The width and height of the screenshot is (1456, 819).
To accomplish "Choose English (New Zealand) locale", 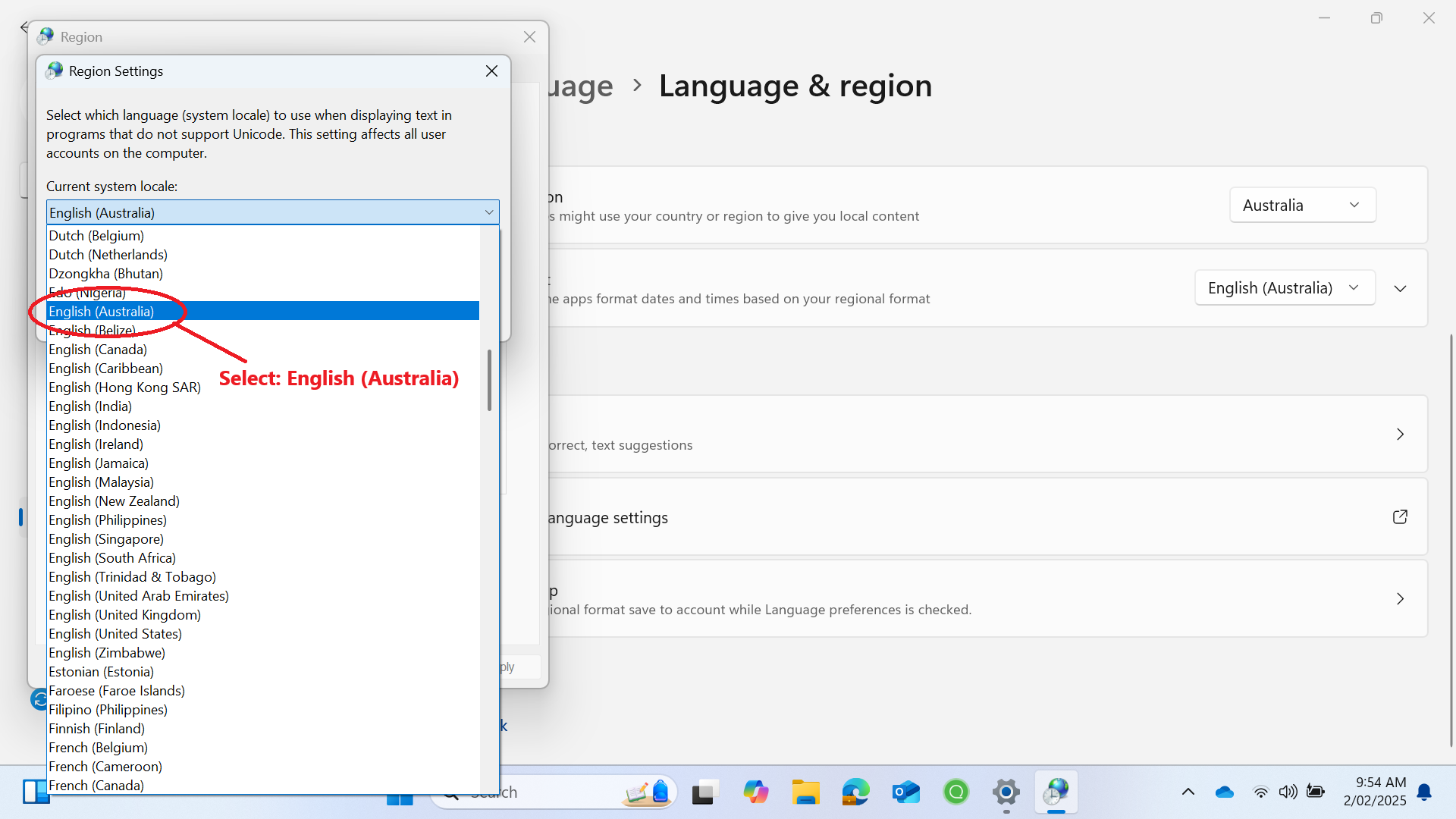I will 115,501.
